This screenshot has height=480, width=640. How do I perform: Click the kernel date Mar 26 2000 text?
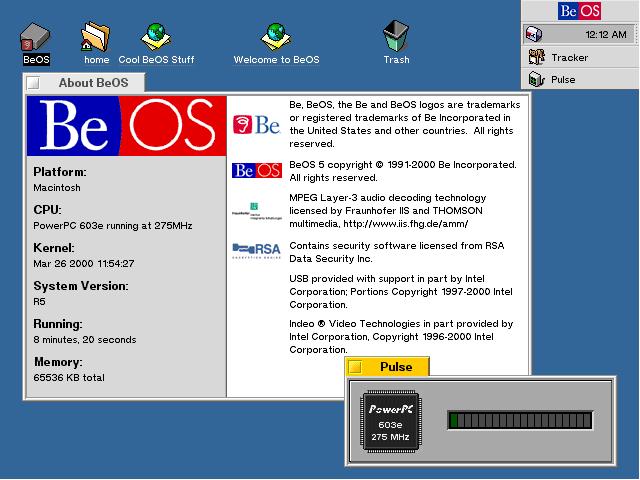click(x=84, y=264)
